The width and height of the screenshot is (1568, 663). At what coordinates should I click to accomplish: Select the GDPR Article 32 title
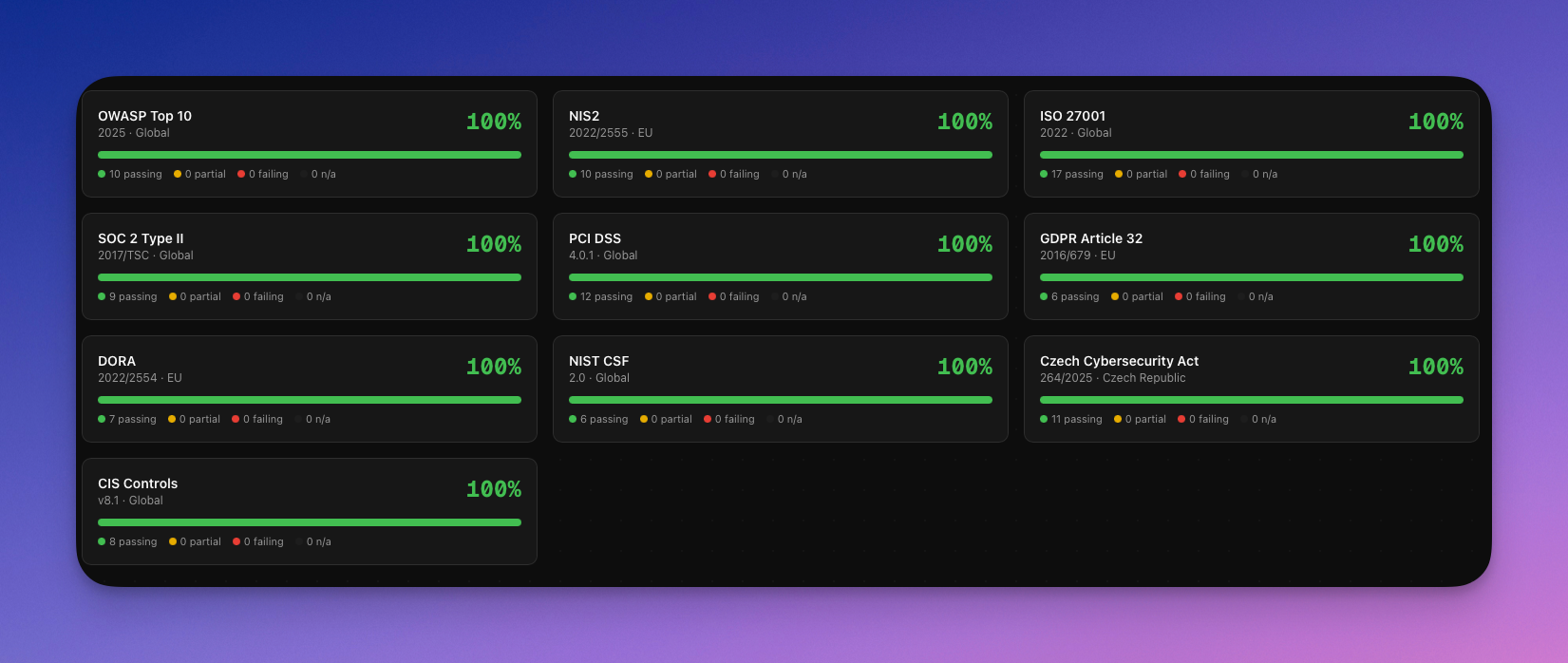point(1091,238)
